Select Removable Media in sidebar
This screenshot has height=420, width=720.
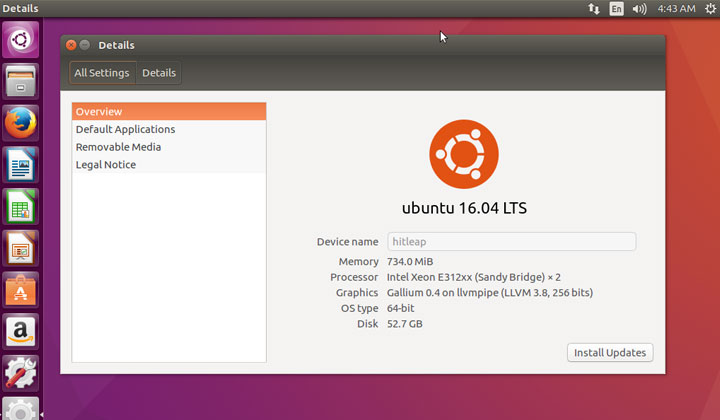[169, 147]
